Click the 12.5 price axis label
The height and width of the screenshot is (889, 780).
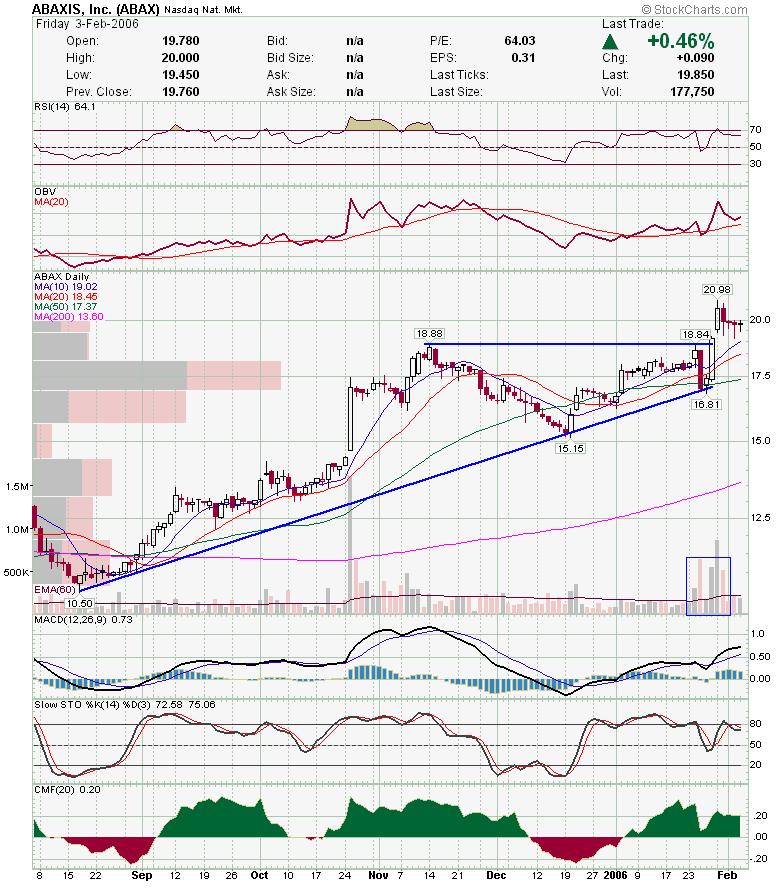pyautogui.click(x=761, y=518)
